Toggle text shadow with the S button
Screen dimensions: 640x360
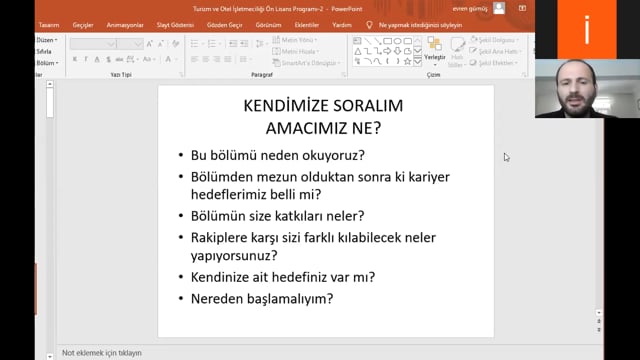108,59
